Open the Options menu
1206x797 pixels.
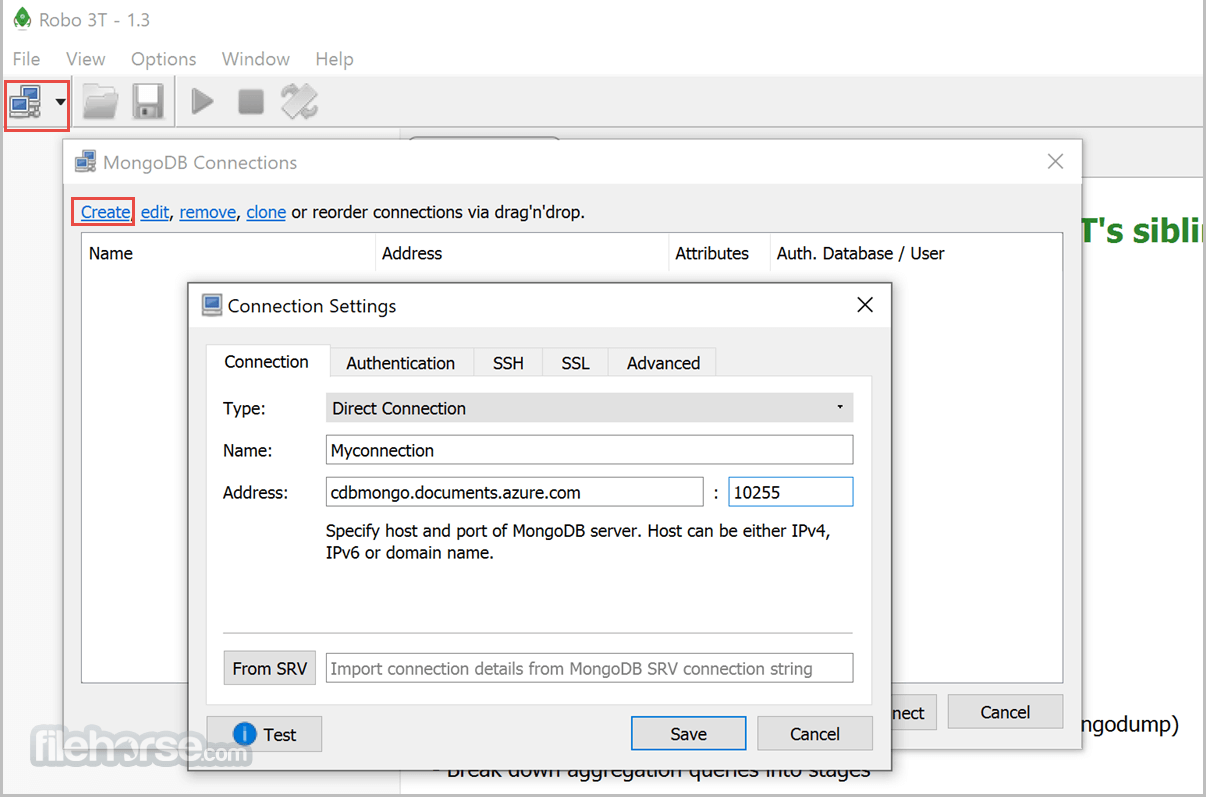(x=164, y=59)
